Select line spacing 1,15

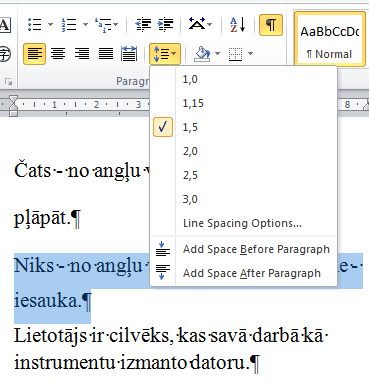[x=244, y=103]
